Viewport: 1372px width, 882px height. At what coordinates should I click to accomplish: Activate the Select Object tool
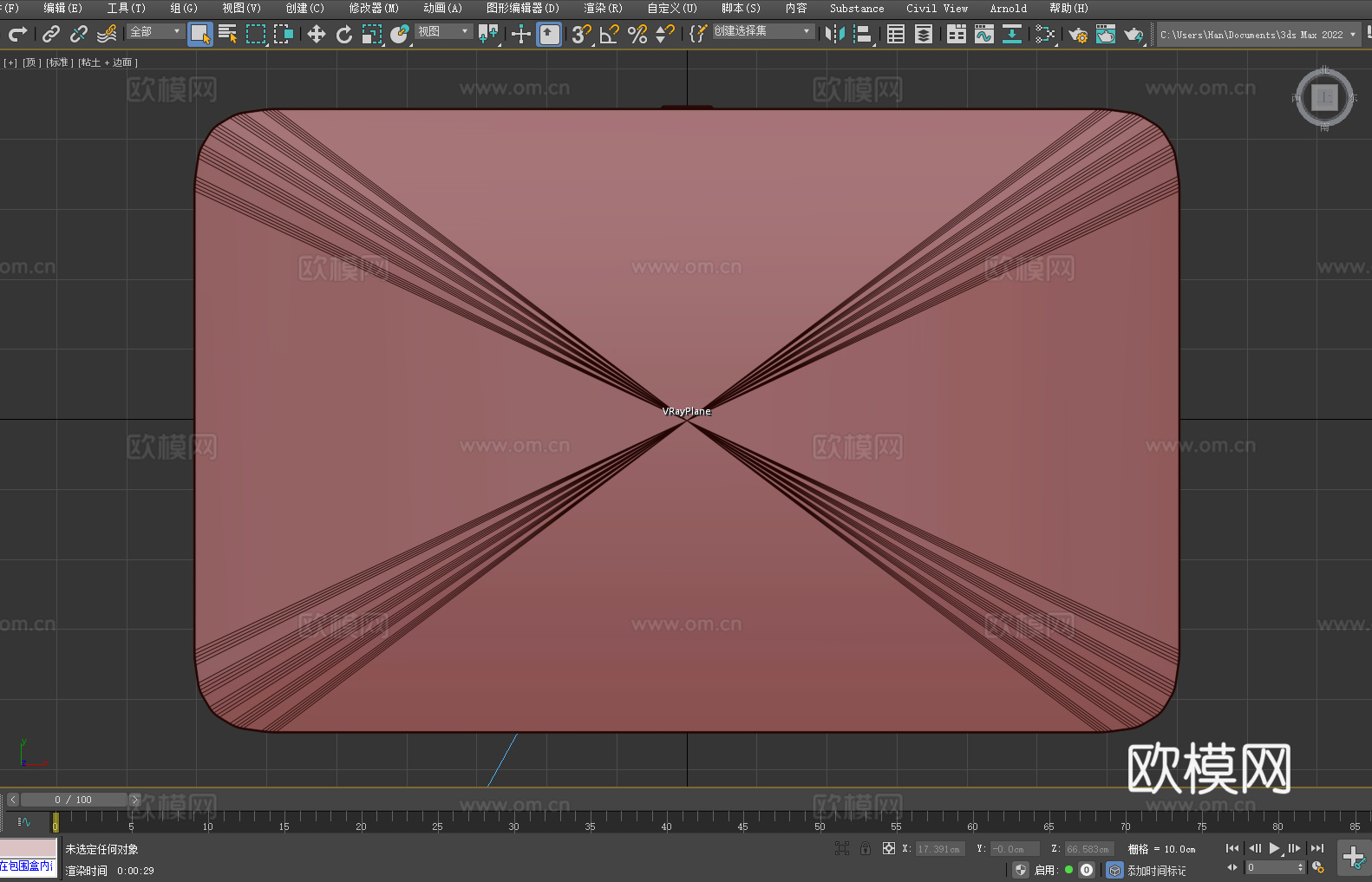[x=200, y=34]
